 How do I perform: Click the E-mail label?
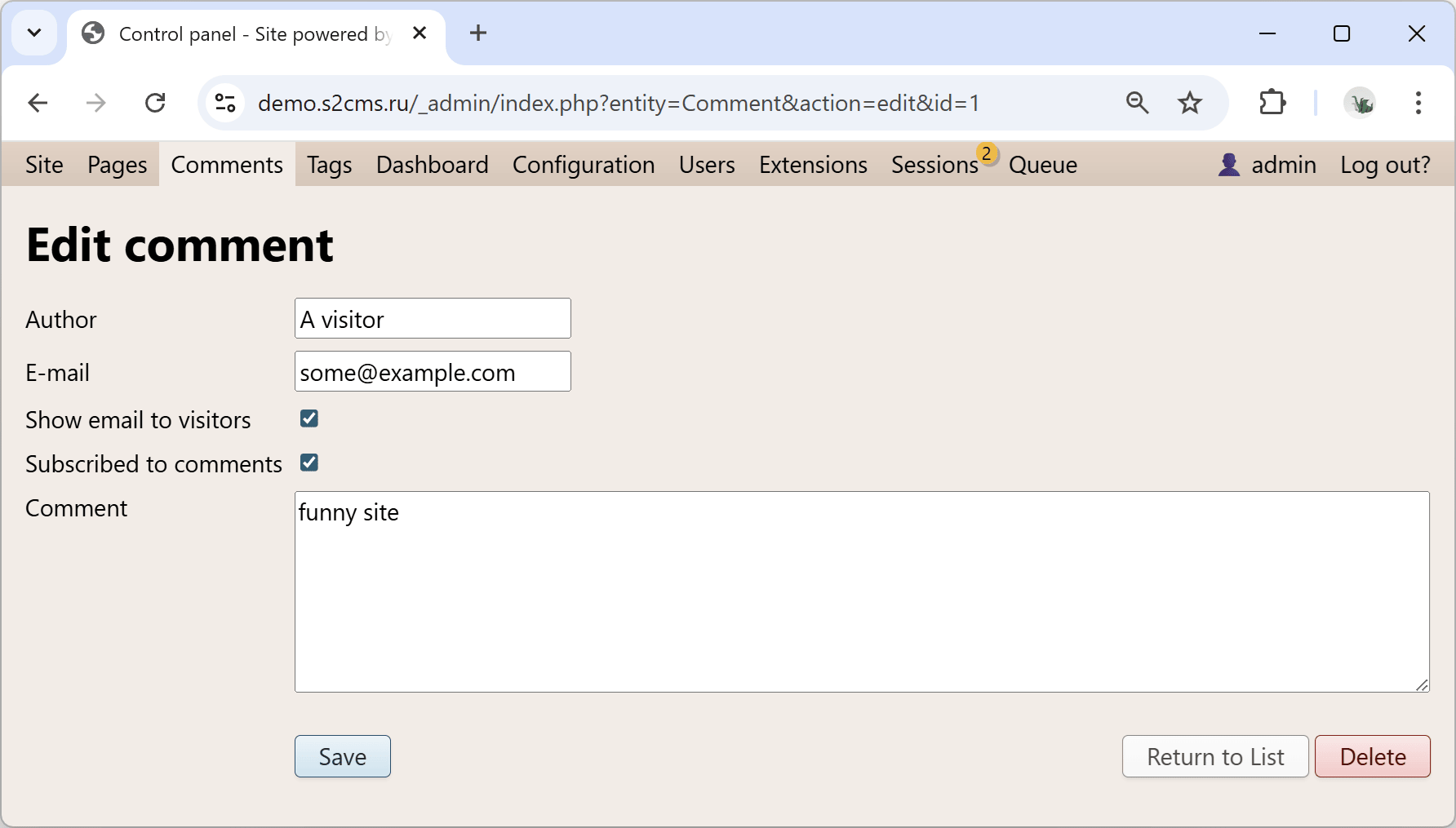58,373
